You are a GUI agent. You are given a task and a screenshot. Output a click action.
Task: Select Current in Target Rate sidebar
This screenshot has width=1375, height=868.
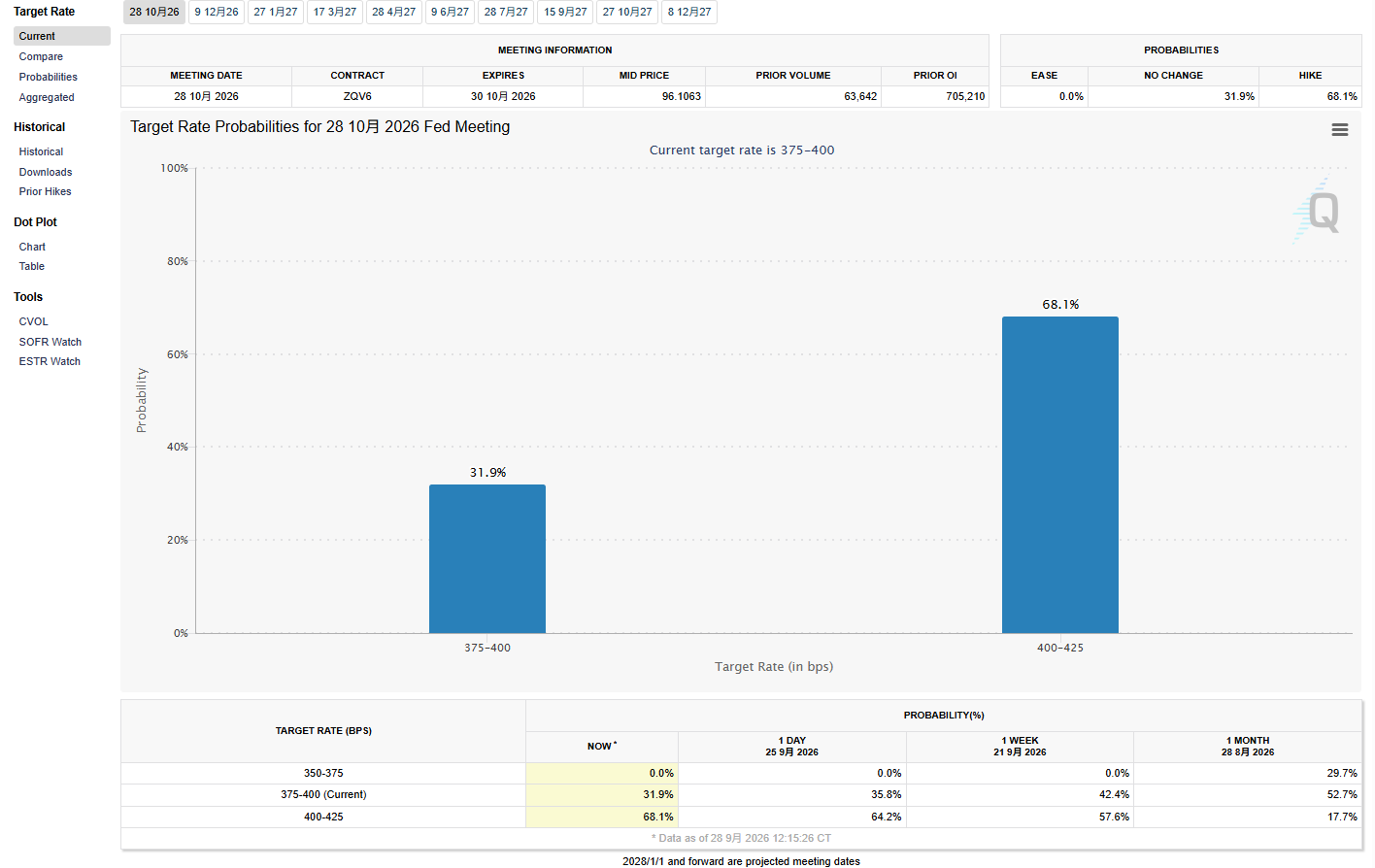[x=62, y=36]
